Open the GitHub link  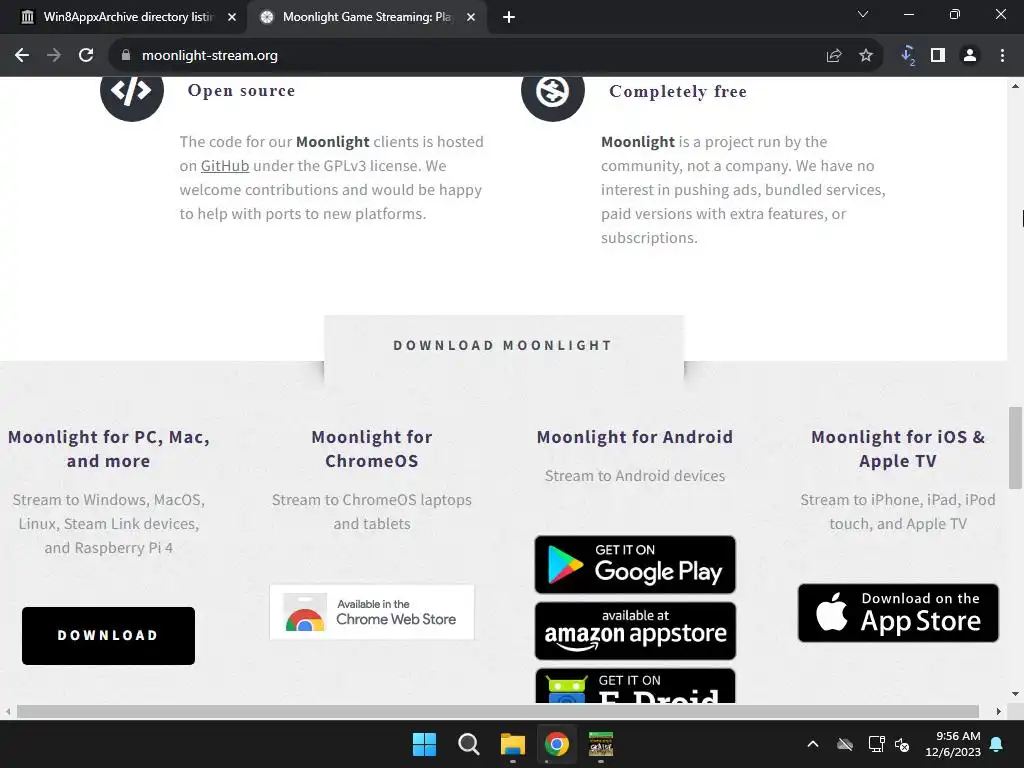225,166
